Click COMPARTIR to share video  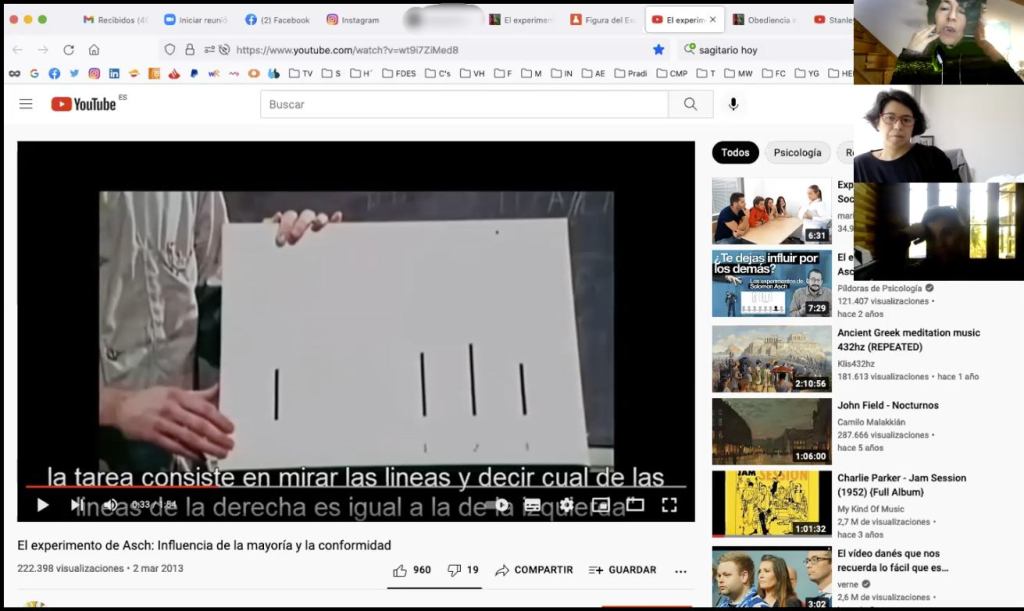coord(534,570)
